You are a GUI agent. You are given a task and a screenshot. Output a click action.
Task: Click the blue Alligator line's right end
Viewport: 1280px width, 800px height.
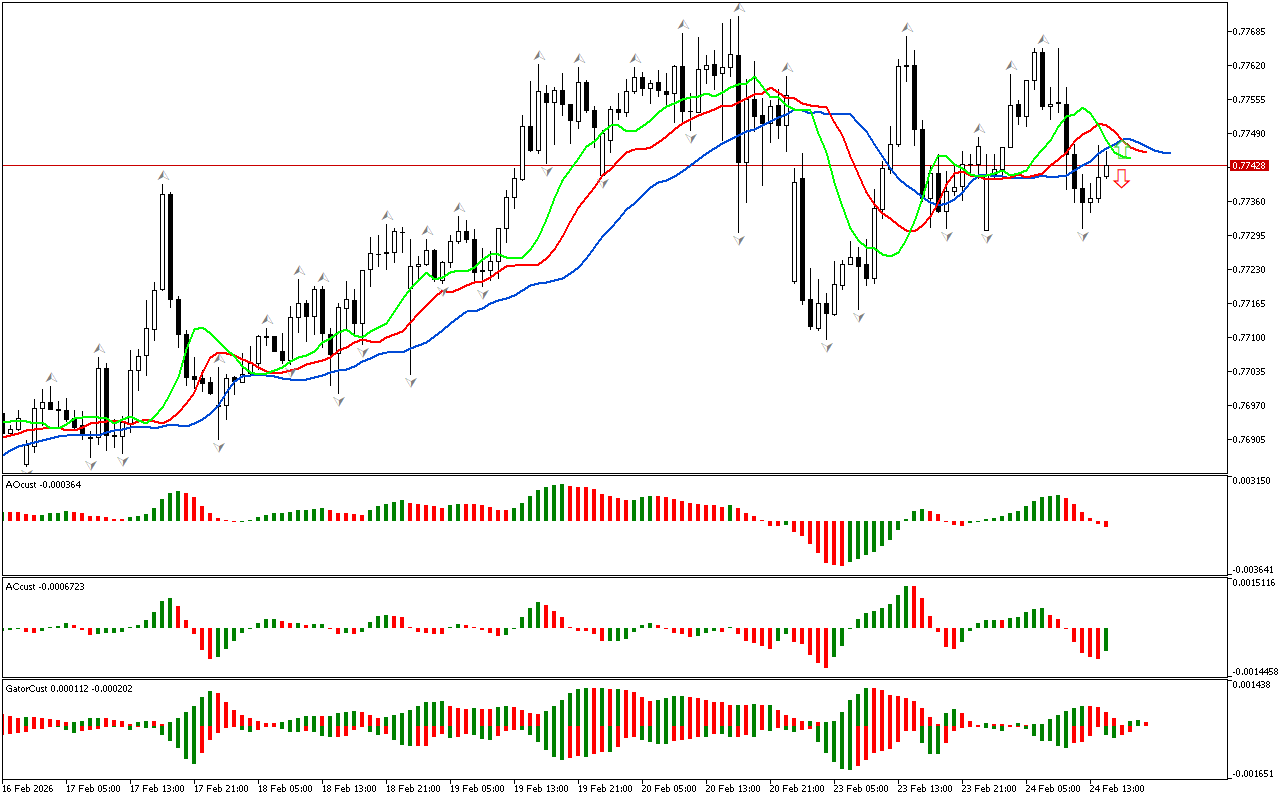coord(1168,153)
